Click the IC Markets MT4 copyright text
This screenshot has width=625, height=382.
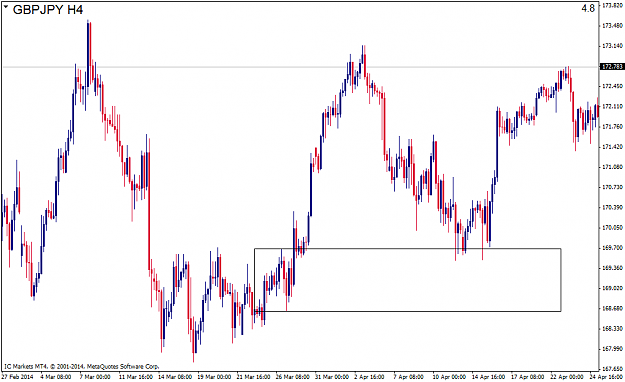click(81, 366)
